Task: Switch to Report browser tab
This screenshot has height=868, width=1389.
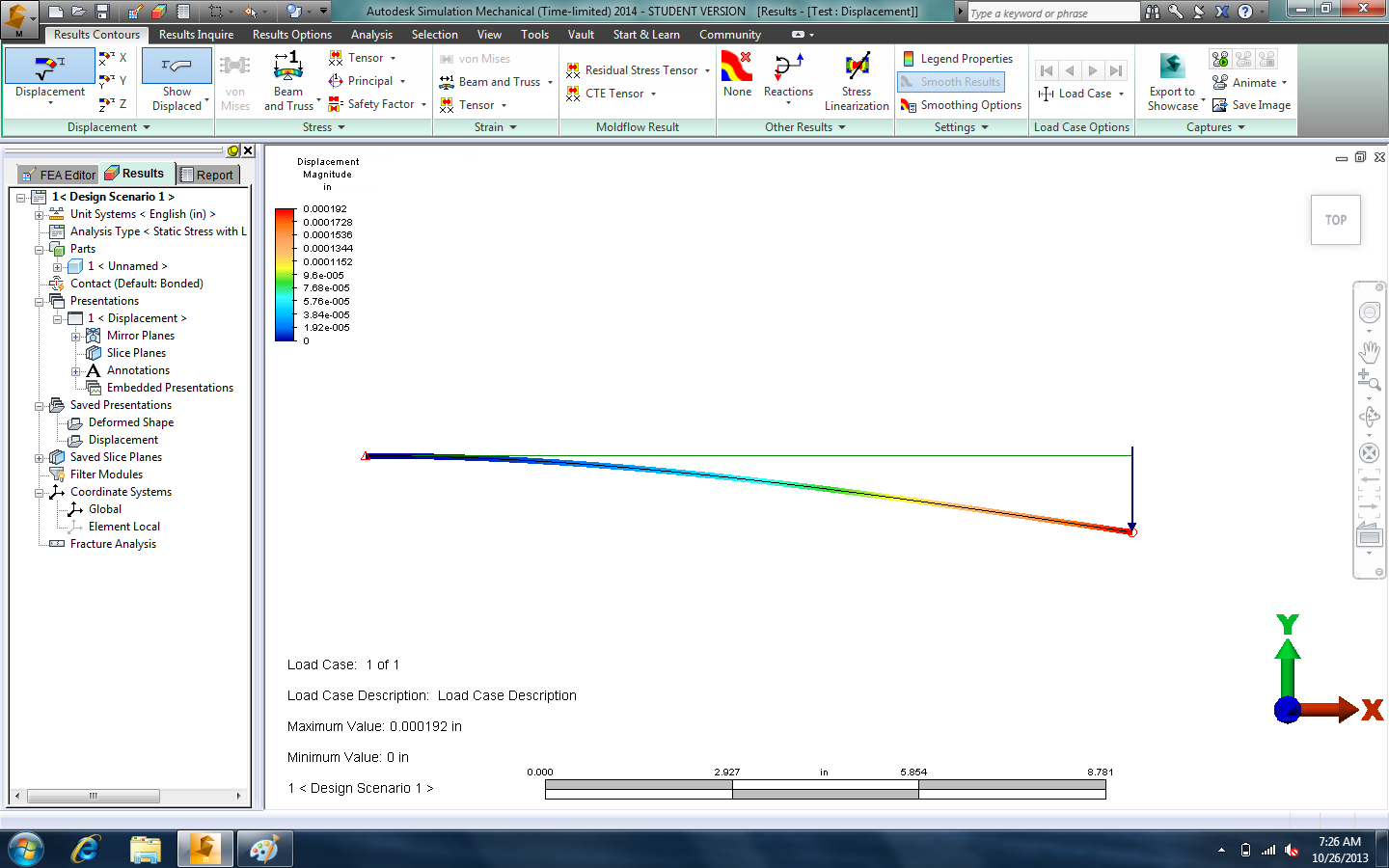Action: click(208, 175)
